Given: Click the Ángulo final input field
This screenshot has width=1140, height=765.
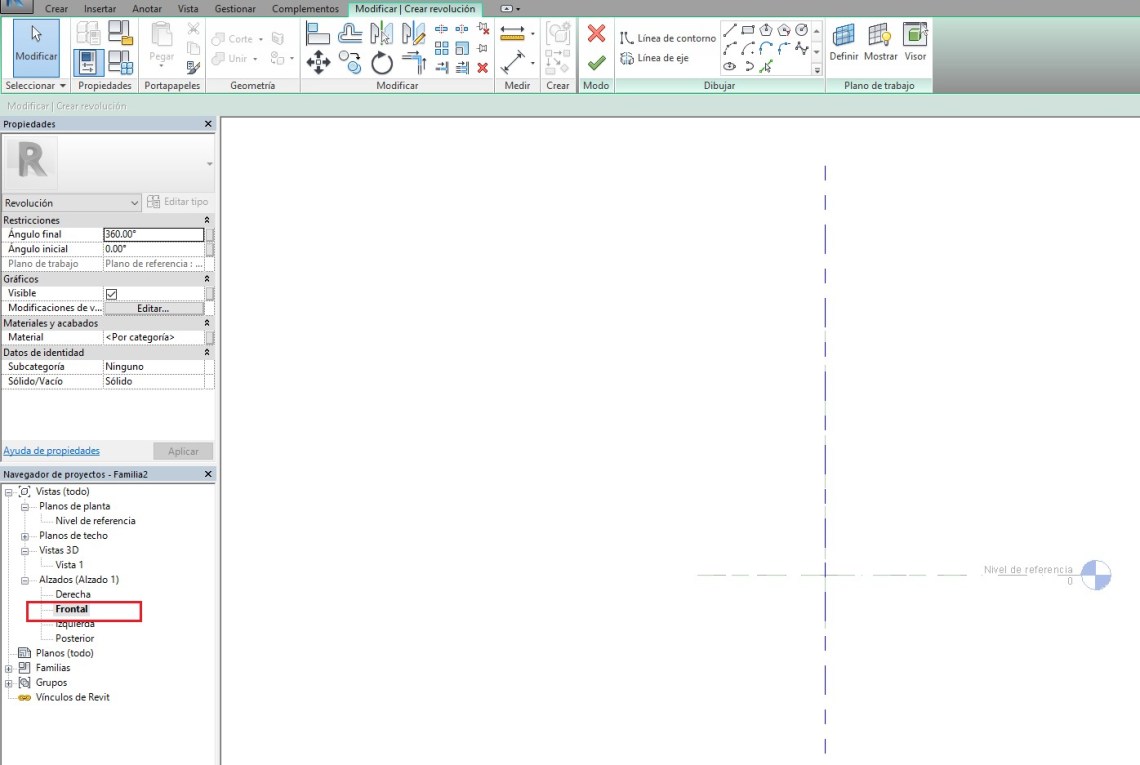Looking at the screenshot, I should coord(153,235).
